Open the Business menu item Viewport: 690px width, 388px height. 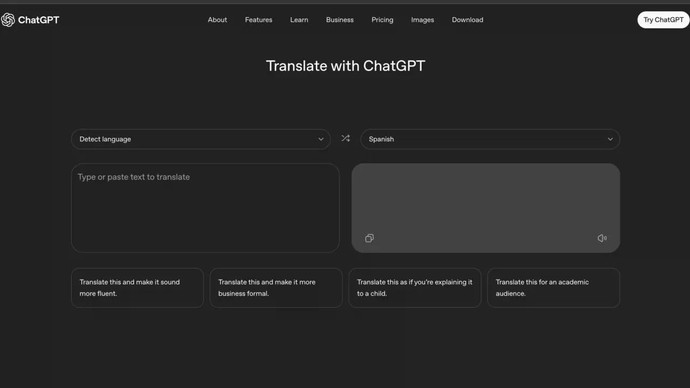(340, 20)
